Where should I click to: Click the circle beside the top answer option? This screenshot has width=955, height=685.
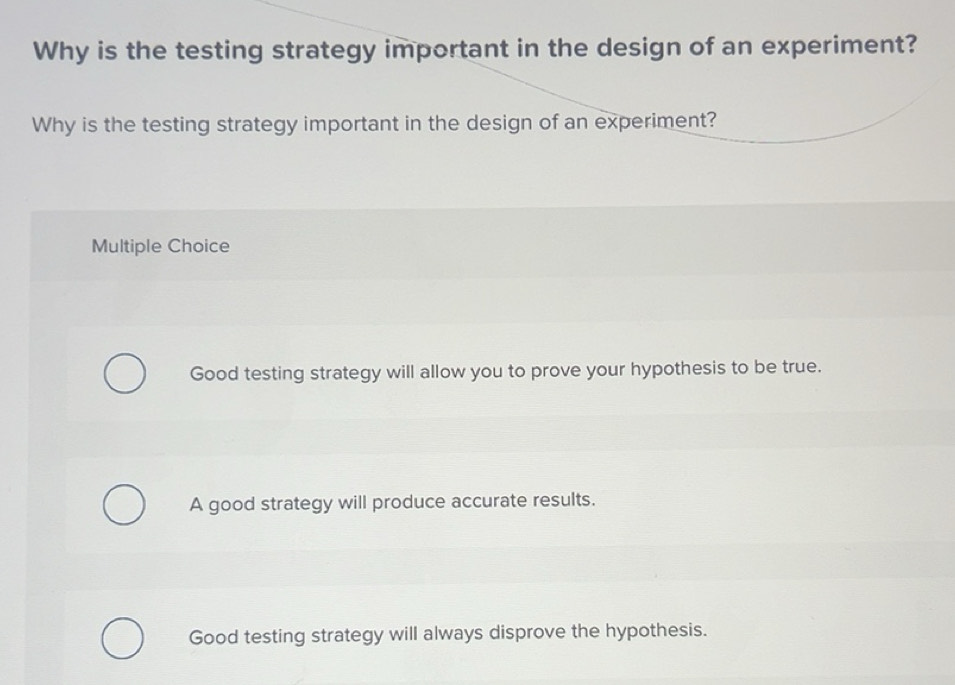(124, 373)
